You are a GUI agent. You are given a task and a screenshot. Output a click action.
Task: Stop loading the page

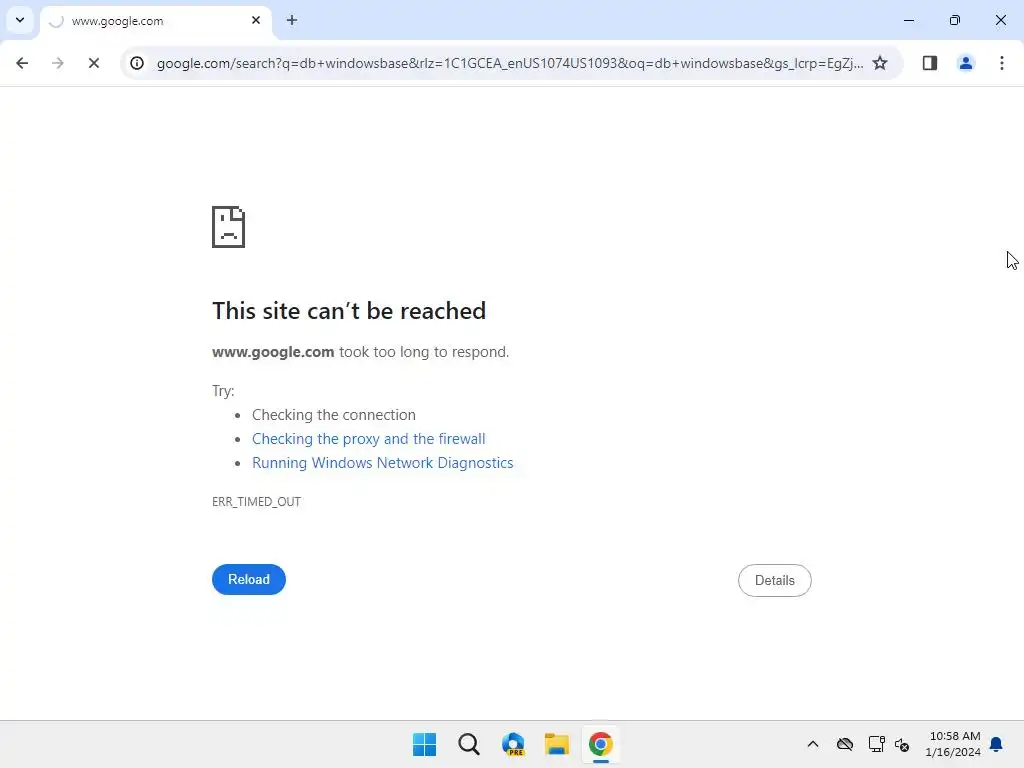[x=93, y=63]
